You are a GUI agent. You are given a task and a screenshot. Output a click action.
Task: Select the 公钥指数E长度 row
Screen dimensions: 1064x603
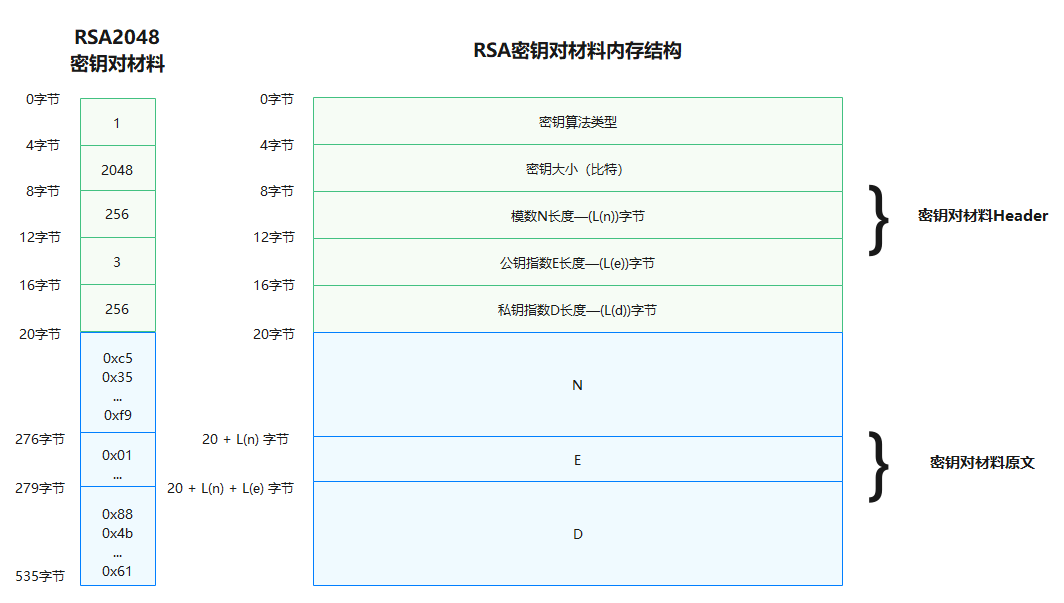[x=577, y=263]
